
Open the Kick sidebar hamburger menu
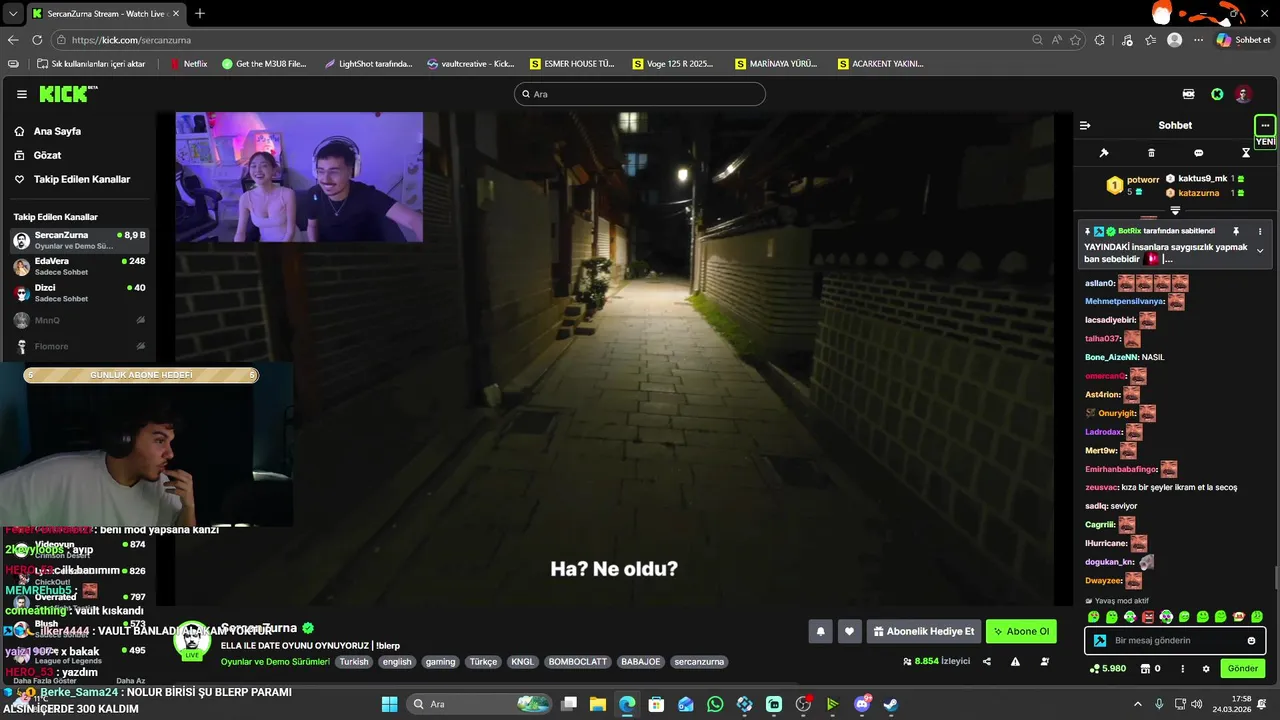[21, 94]
